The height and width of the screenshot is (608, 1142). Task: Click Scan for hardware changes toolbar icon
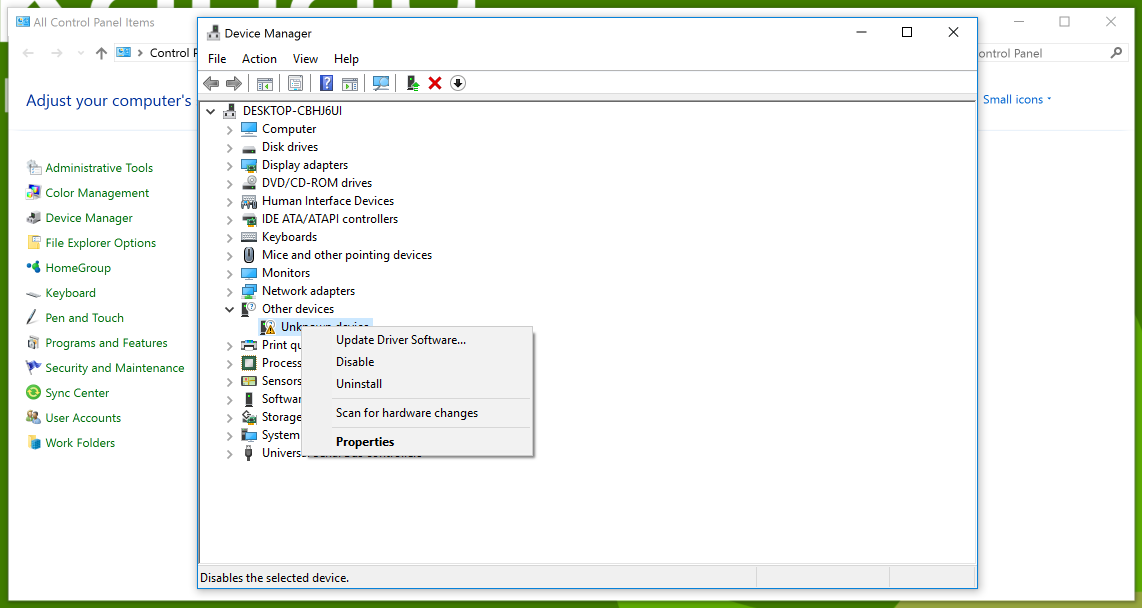click(x=381, y=84)
